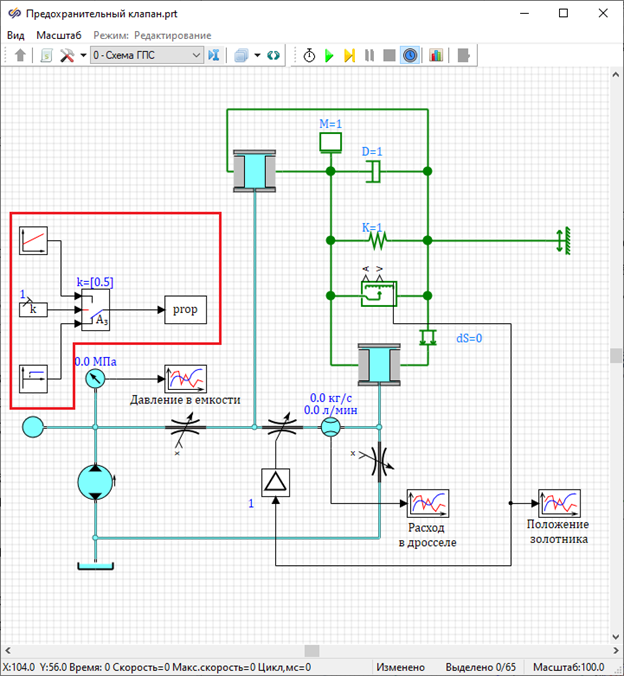The height and width of the screenshot is (676, 624).
Task: Expand the '0 - Схема ГПС' layer dropdown
Action: 194,56
